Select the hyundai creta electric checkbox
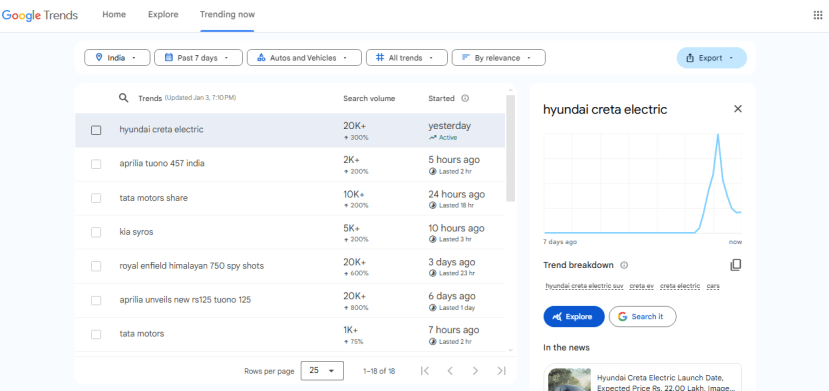Screen dimensions: 829x391 [x=96, y=130]
